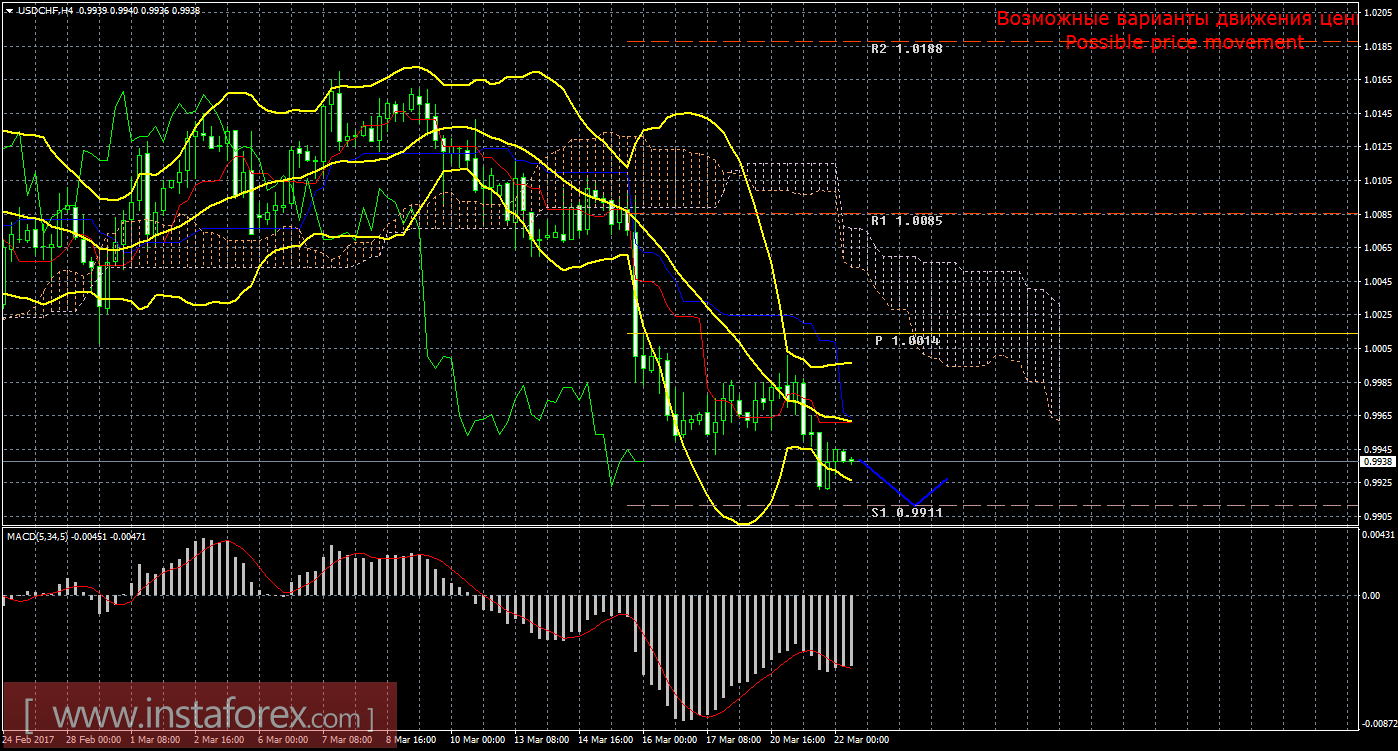Select the R1 1.0085 resistance label
1398x751 pixels.
pos(906,220)
